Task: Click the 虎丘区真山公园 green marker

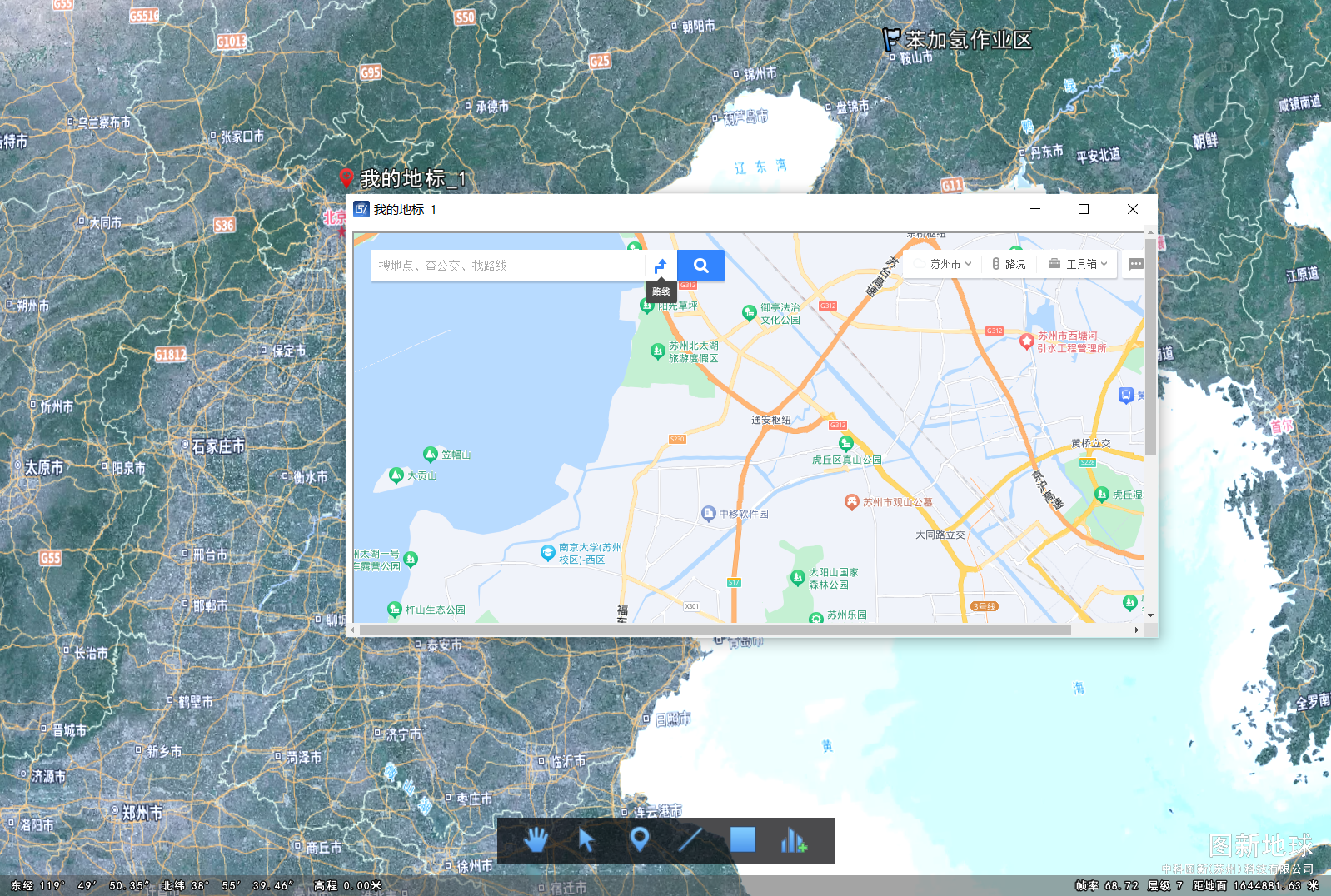Action: tap(846, 443)
